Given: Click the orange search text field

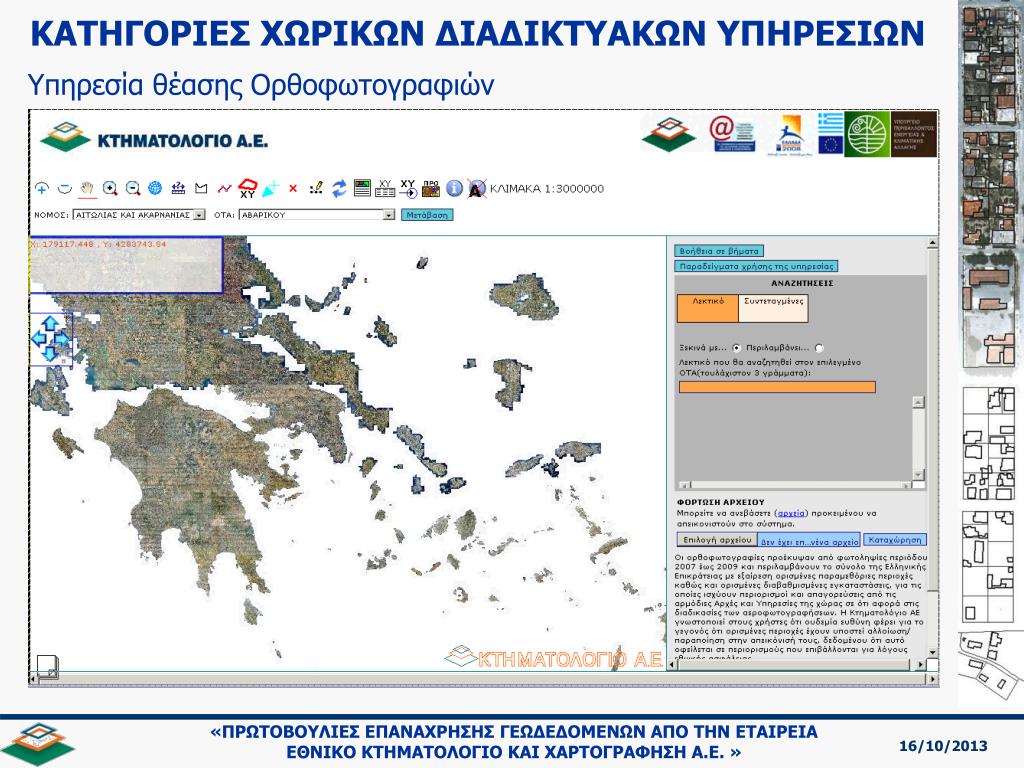Looking at the screenshot, I should (777, 387).
